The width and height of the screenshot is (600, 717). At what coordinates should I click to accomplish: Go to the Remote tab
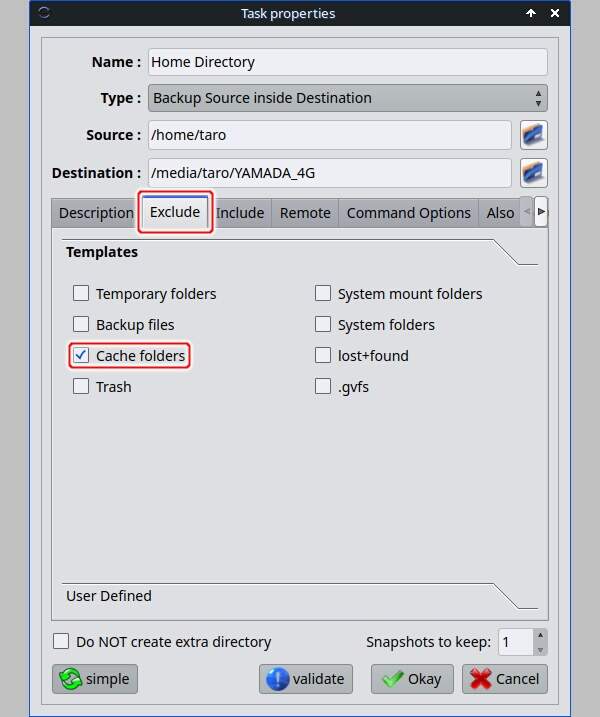(305, 213)
